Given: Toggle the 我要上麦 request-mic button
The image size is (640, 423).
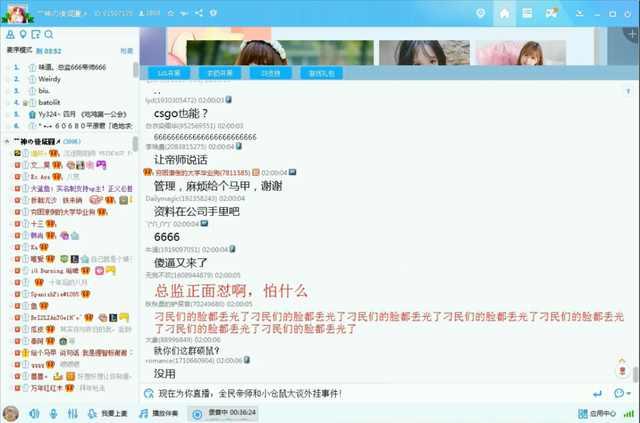Looking at the screenshot, I should (x=108, y=413).
